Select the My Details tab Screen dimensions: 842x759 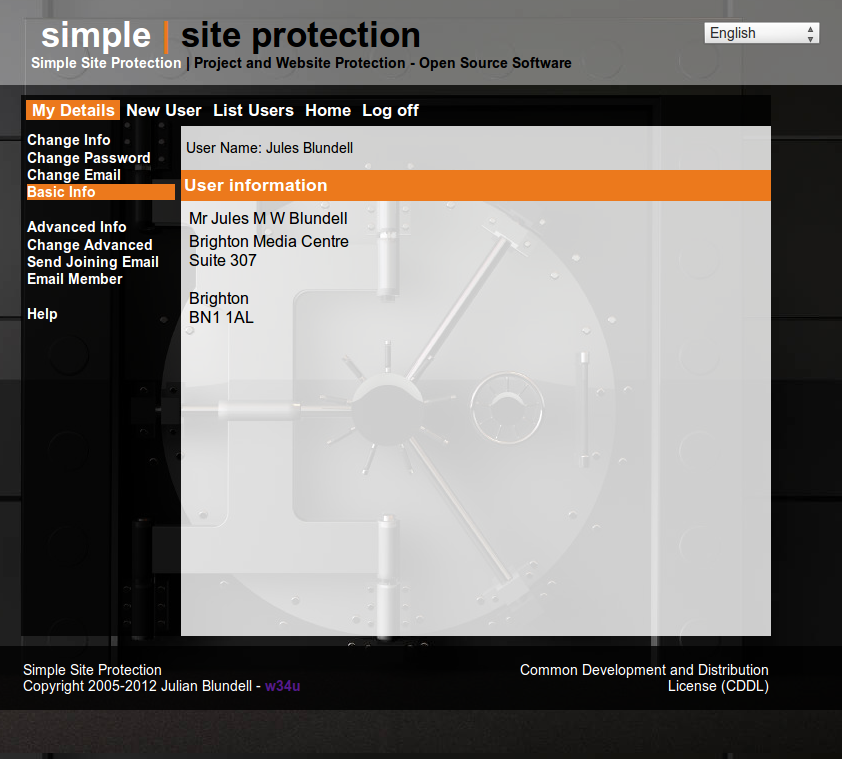72,110
